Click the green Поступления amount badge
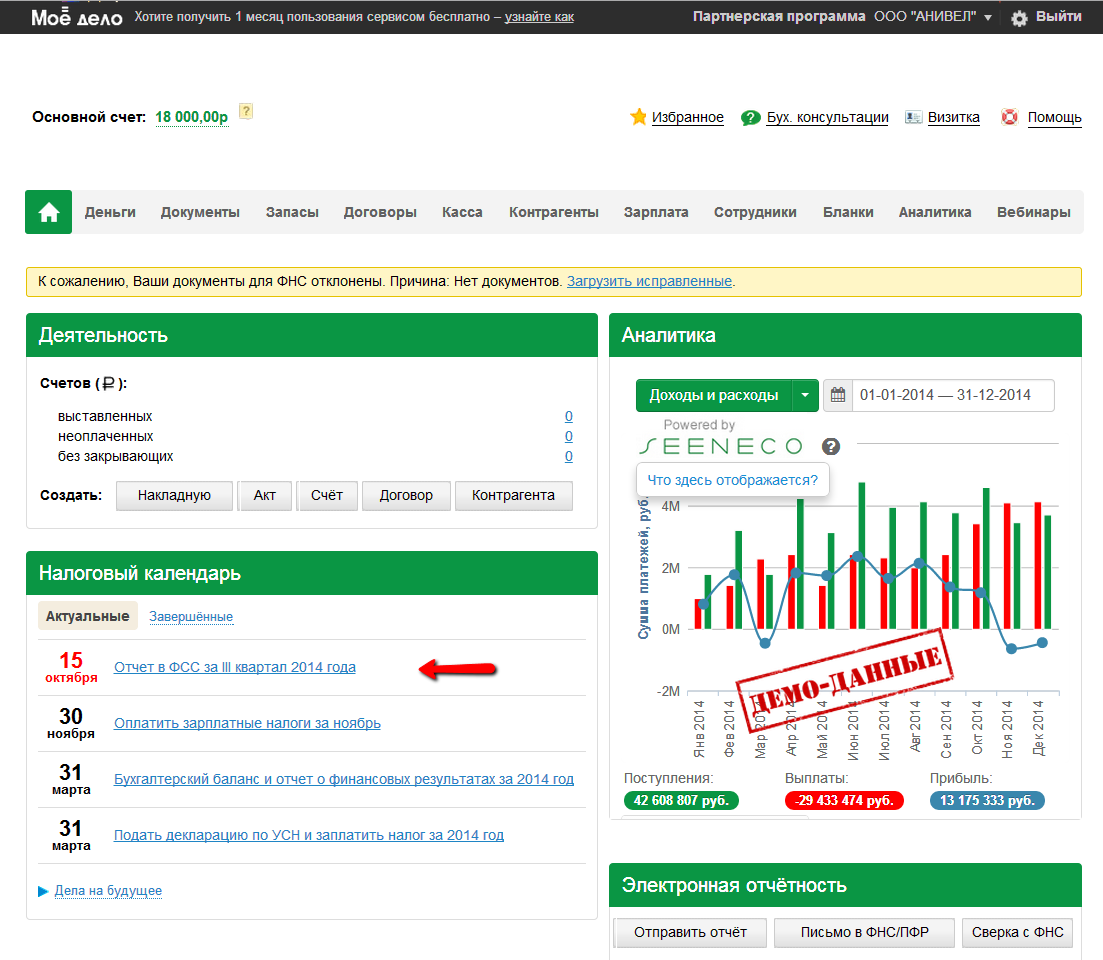Viewport: 1103px width, 960px height. (681, 801)
